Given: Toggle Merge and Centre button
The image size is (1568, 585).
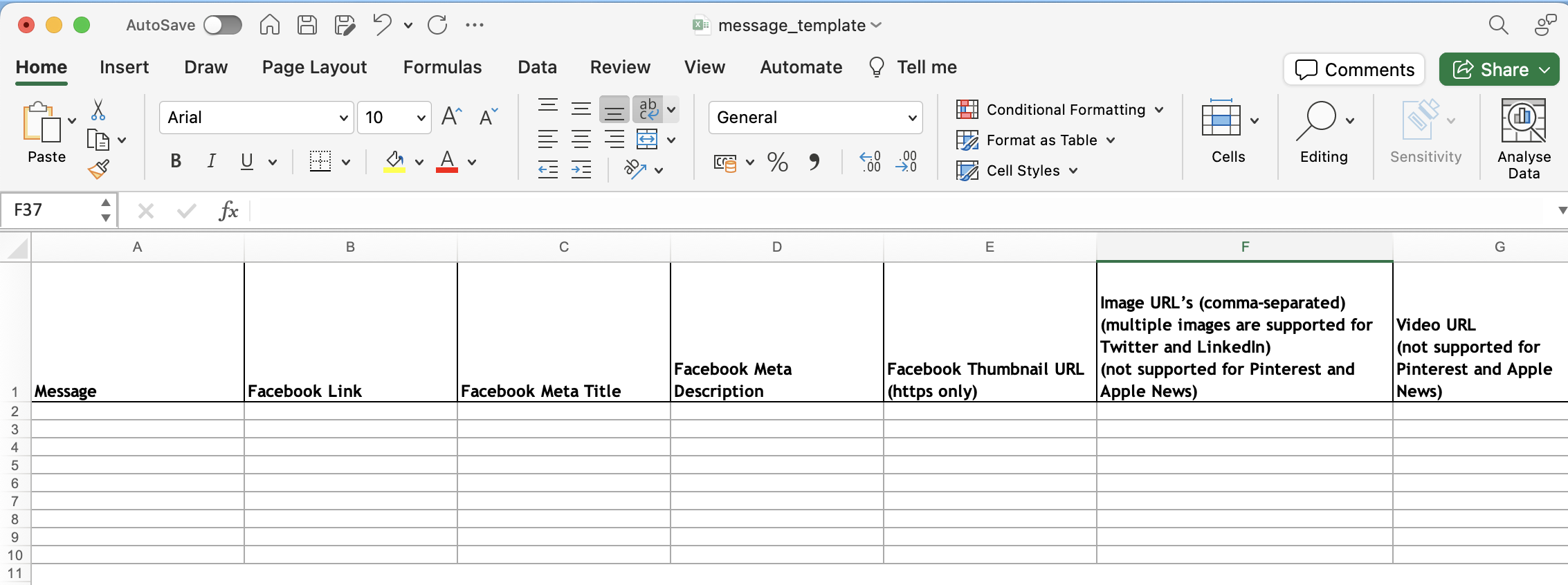Looking at the screenshot, I should [x=647, y=140].
